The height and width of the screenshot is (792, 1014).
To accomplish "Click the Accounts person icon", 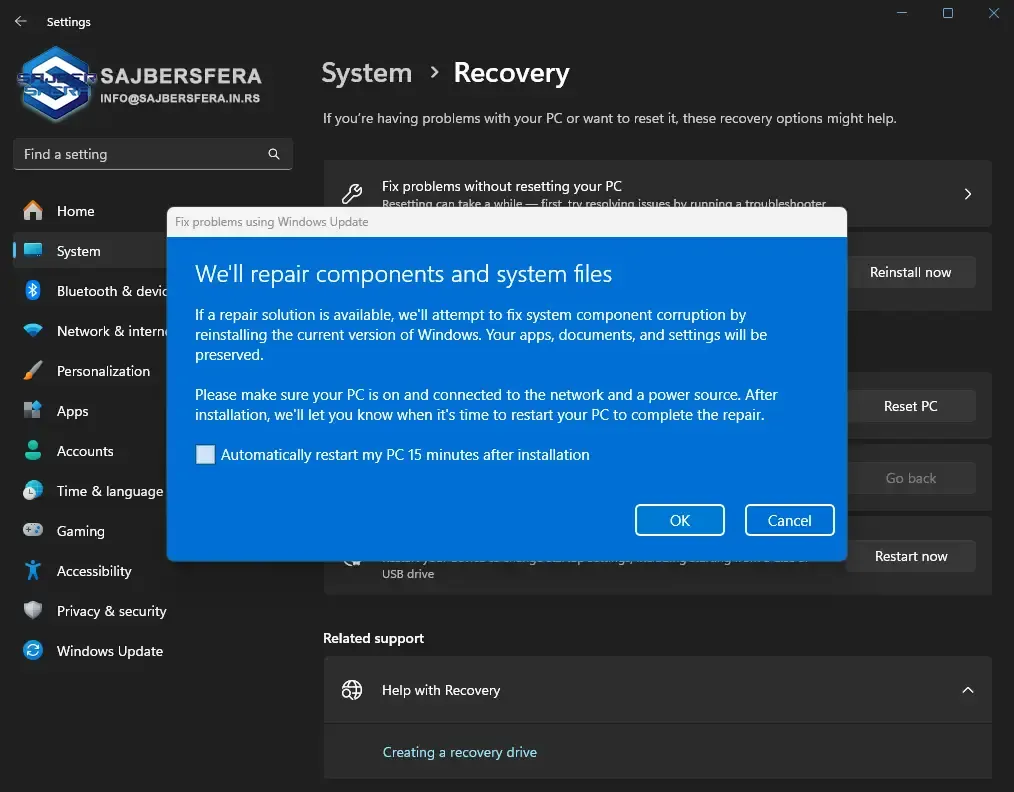I will (x=33, y=451).
